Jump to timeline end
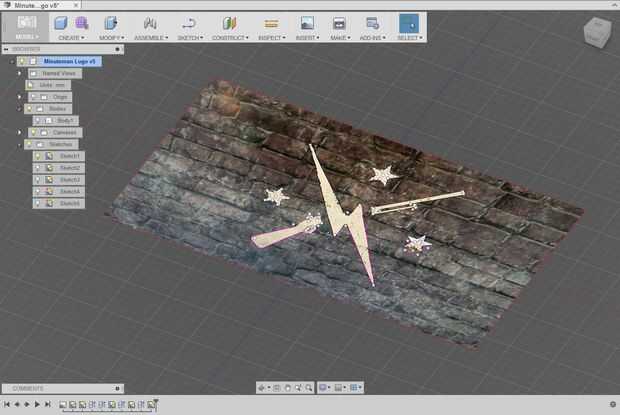Screen dimensions: 620x415 pyautogui.click(x=47, y=404)
